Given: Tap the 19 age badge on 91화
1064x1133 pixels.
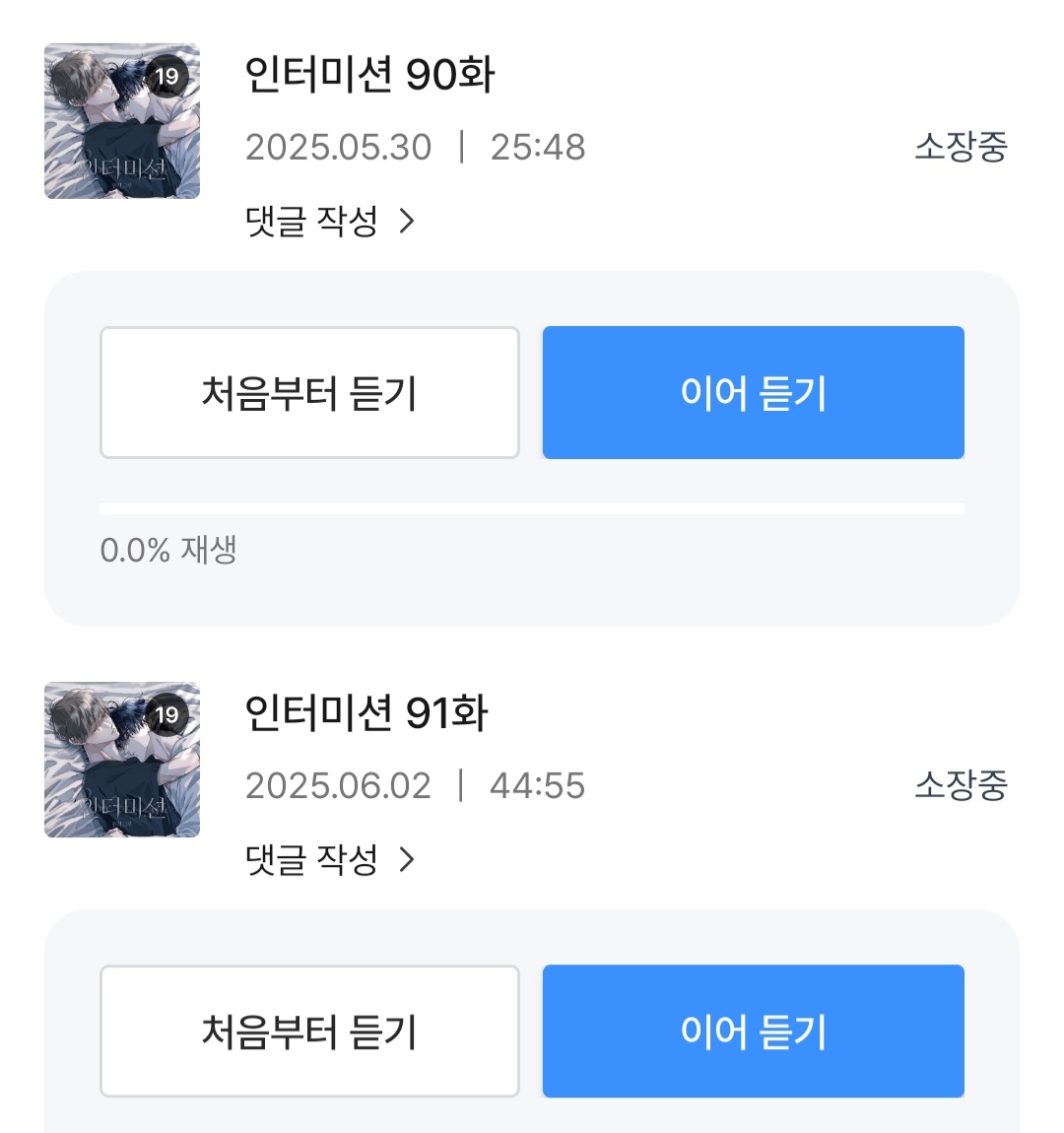Looking at the screenshot, I should [x=167, y=714].
